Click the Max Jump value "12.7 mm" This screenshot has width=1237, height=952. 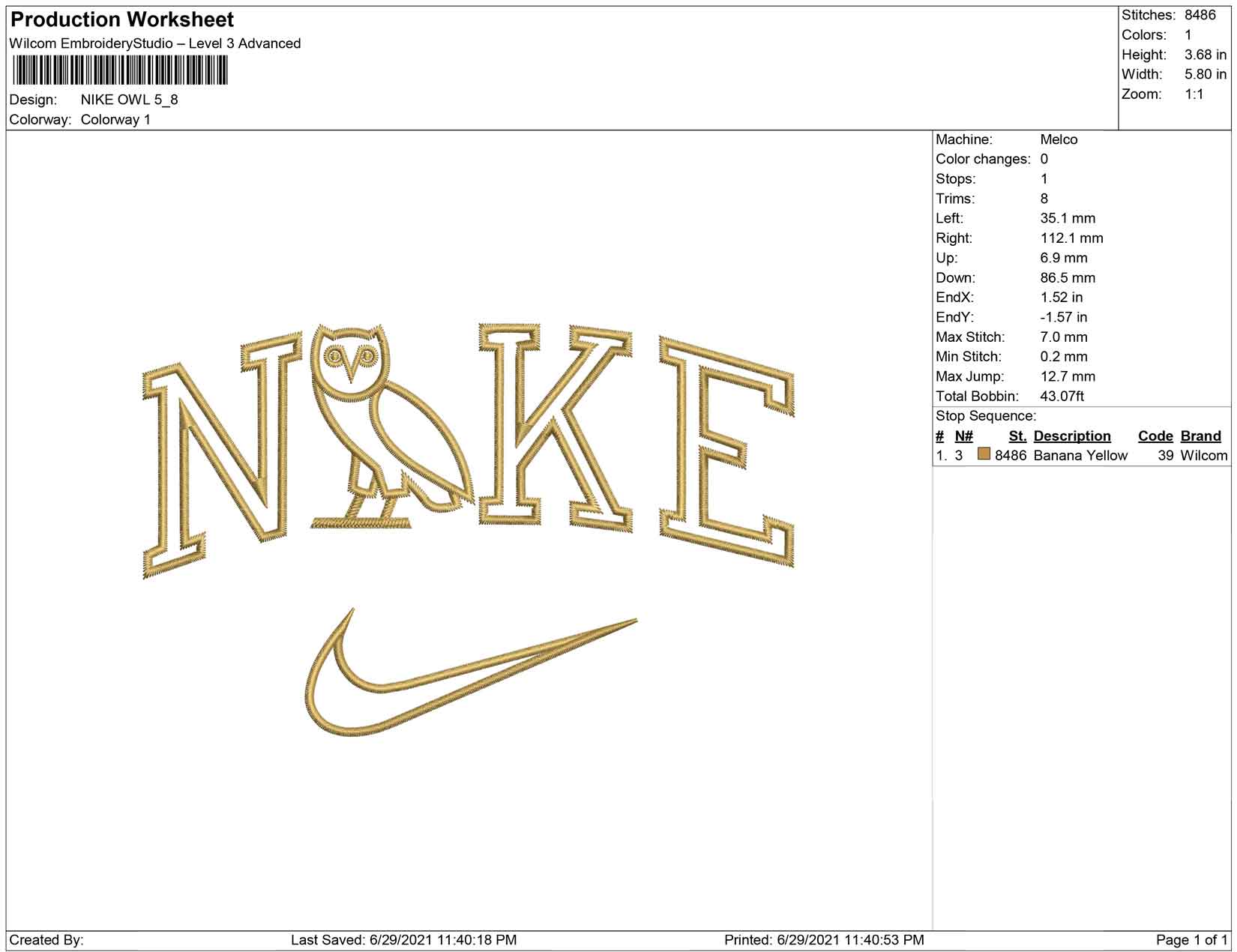1068,376
